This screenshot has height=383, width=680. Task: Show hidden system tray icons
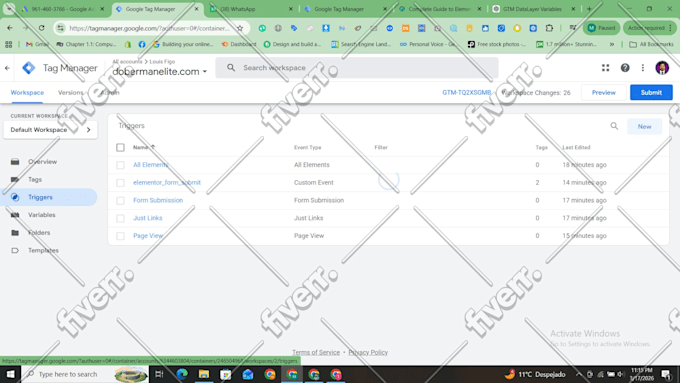[579, 374]
